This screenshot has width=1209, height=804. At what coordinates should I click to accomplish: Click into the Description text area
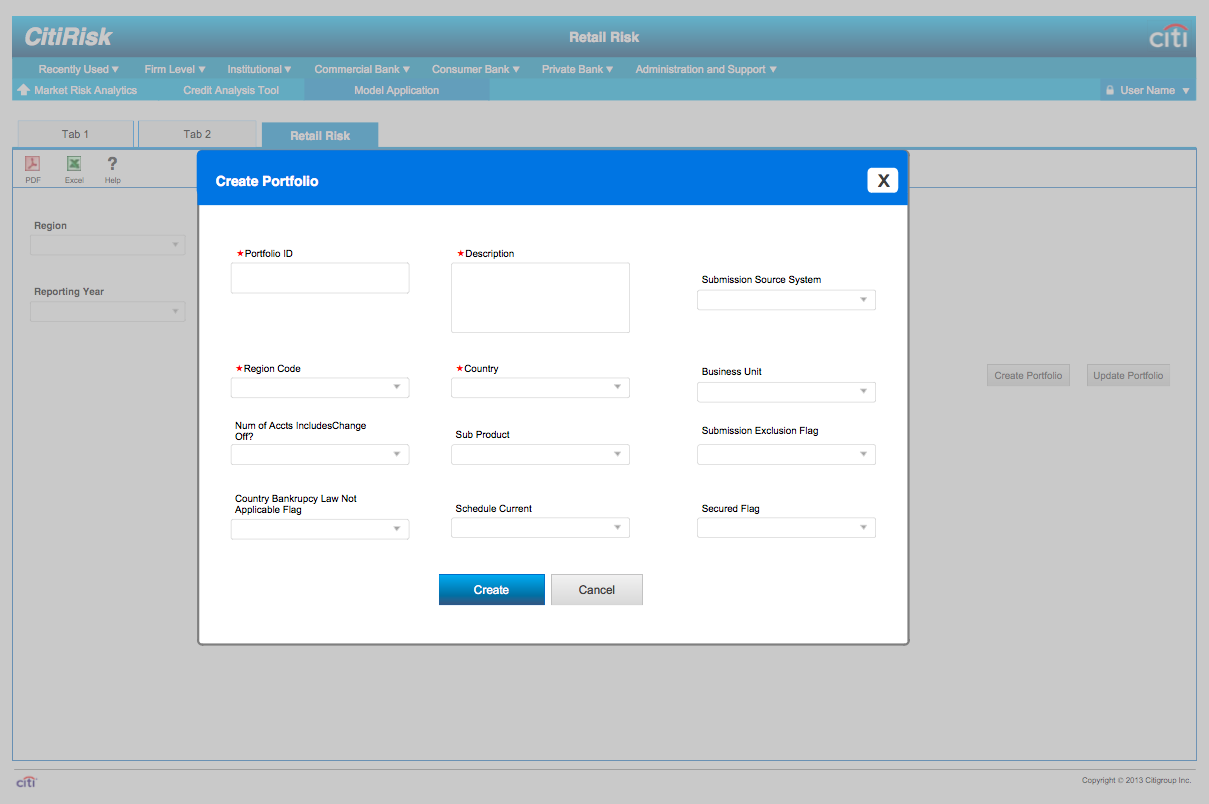coord(540,298)
